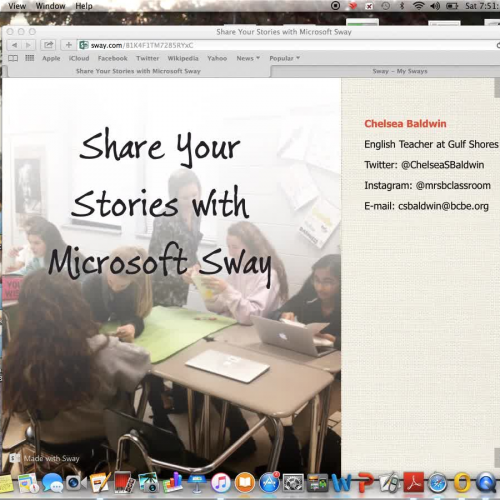
Task: Click the screen recording menu bar icon
Action: click(336, 6)
